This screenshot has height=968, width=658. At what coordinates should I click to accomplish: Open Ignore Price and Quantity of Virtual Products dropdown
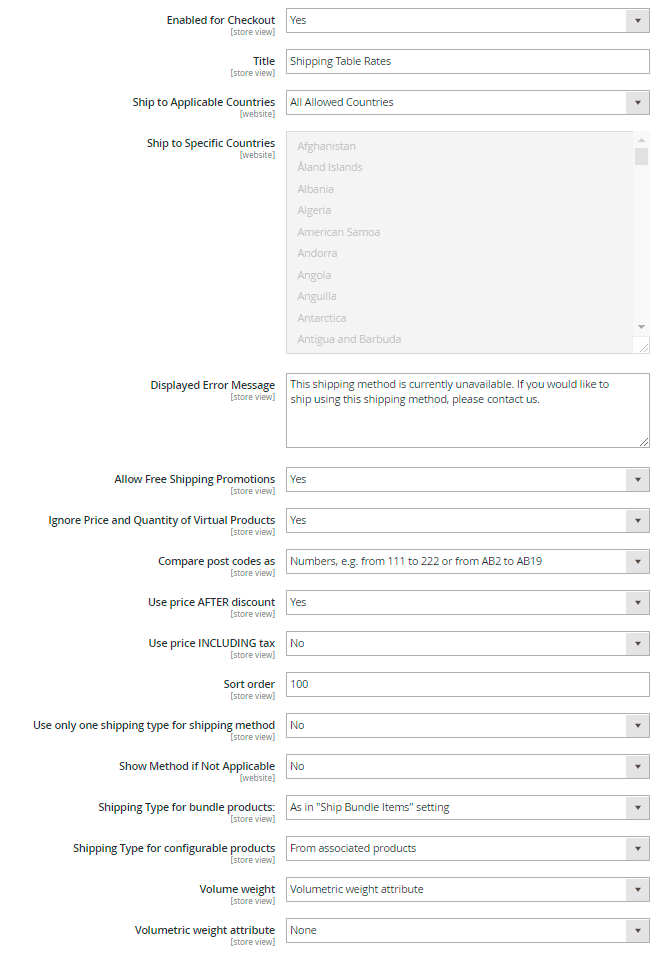coord(467,520)
